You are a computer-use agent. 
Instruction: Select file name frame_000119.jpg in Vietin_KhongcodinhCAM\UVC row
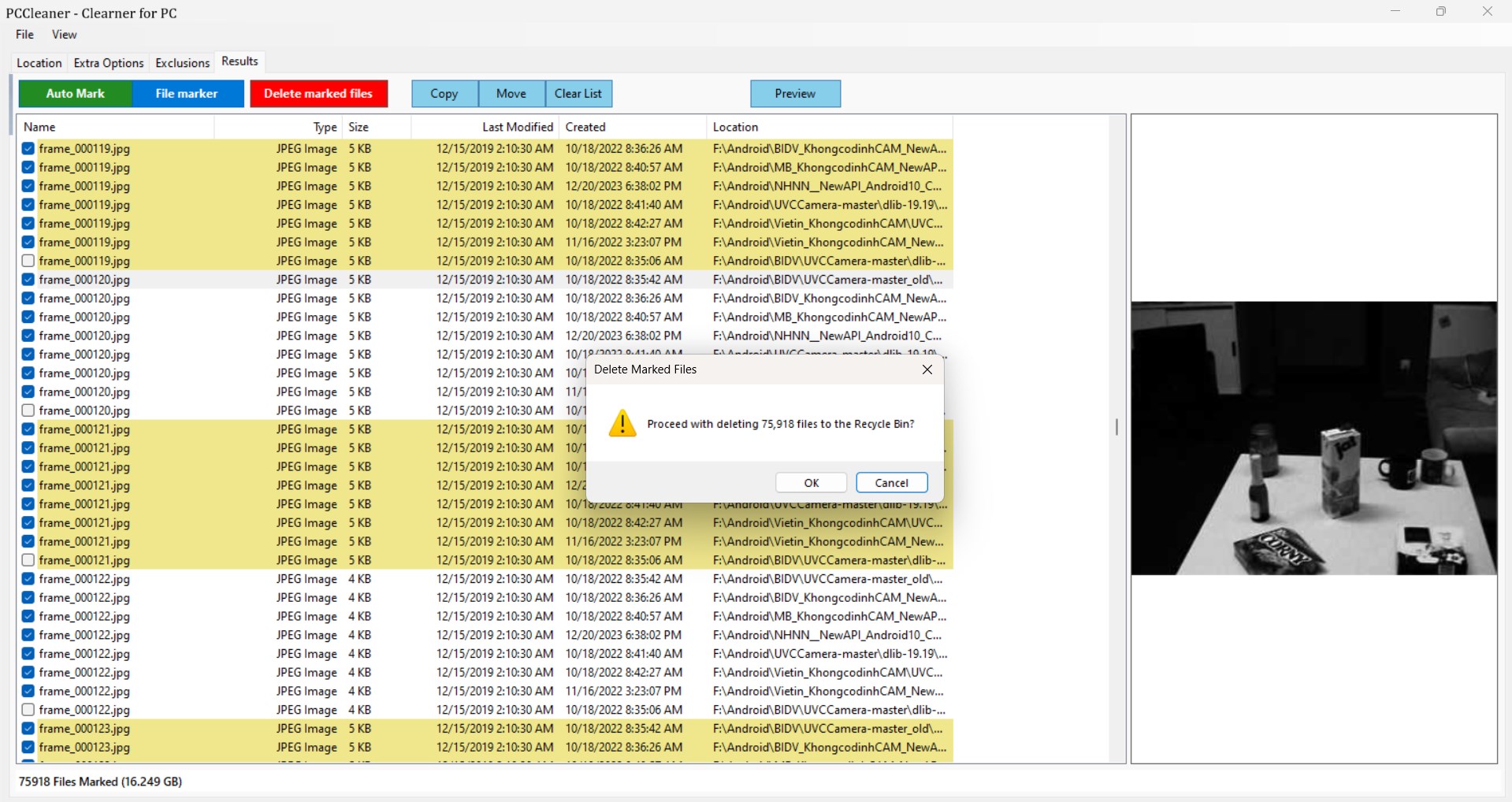[84, 224]
